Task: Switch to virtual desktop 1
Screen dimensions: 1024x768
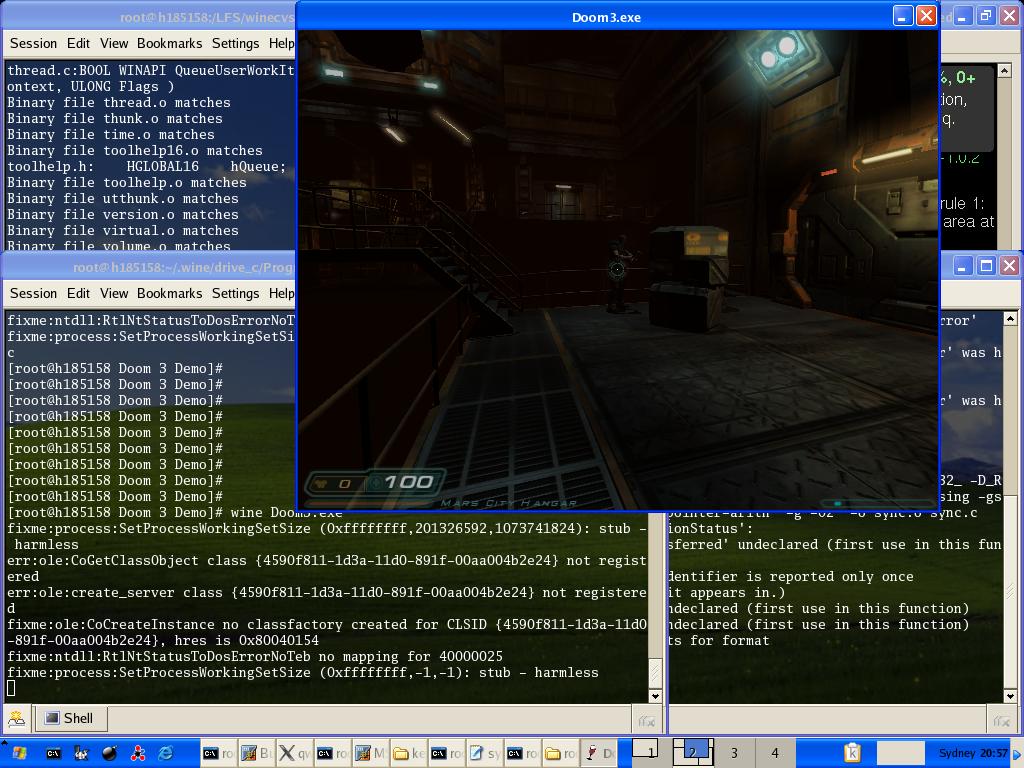Action: [651, 753]
